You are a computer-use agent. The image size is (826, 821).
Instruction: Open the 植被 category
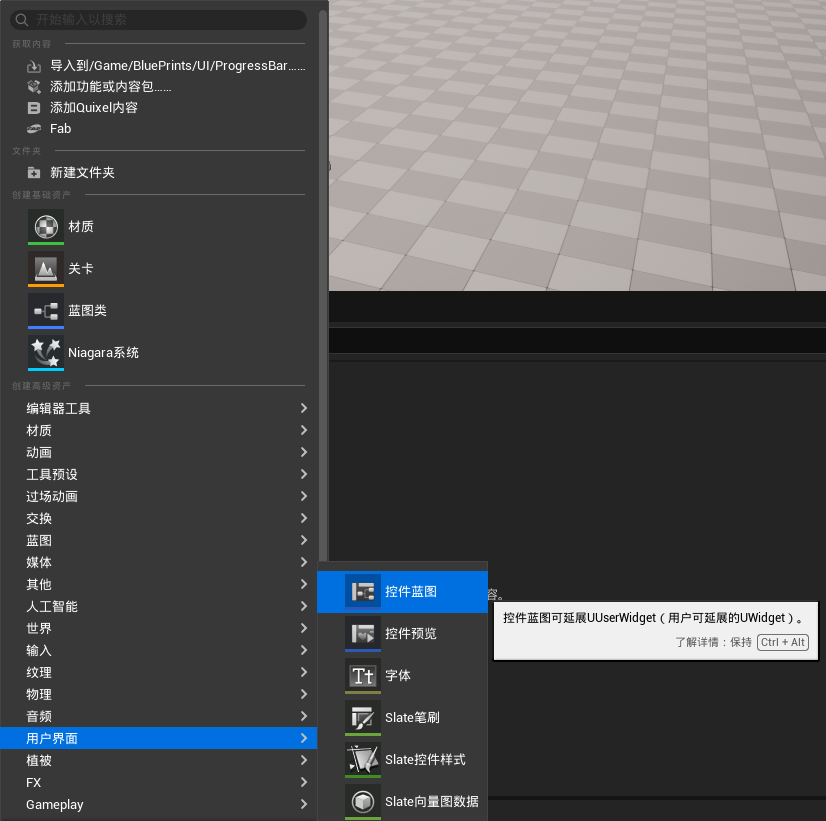tap(159, 760)
